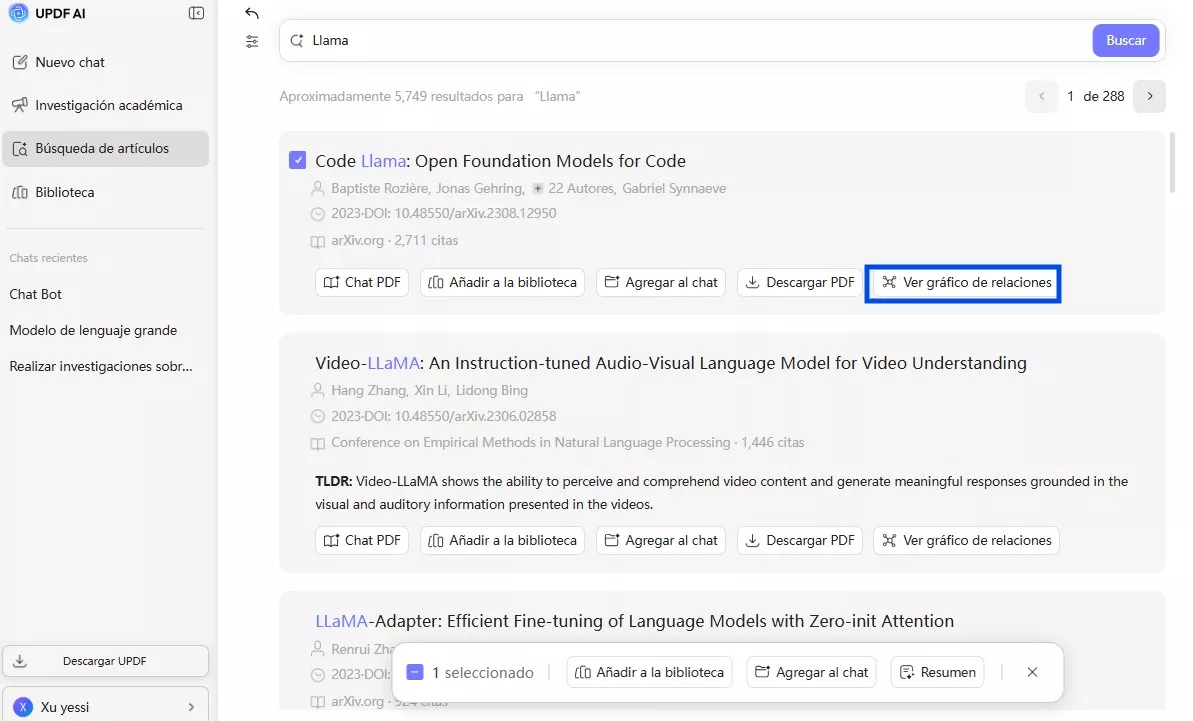Toggle the 1 seleccionado select-all checkbox

[415, 672]
